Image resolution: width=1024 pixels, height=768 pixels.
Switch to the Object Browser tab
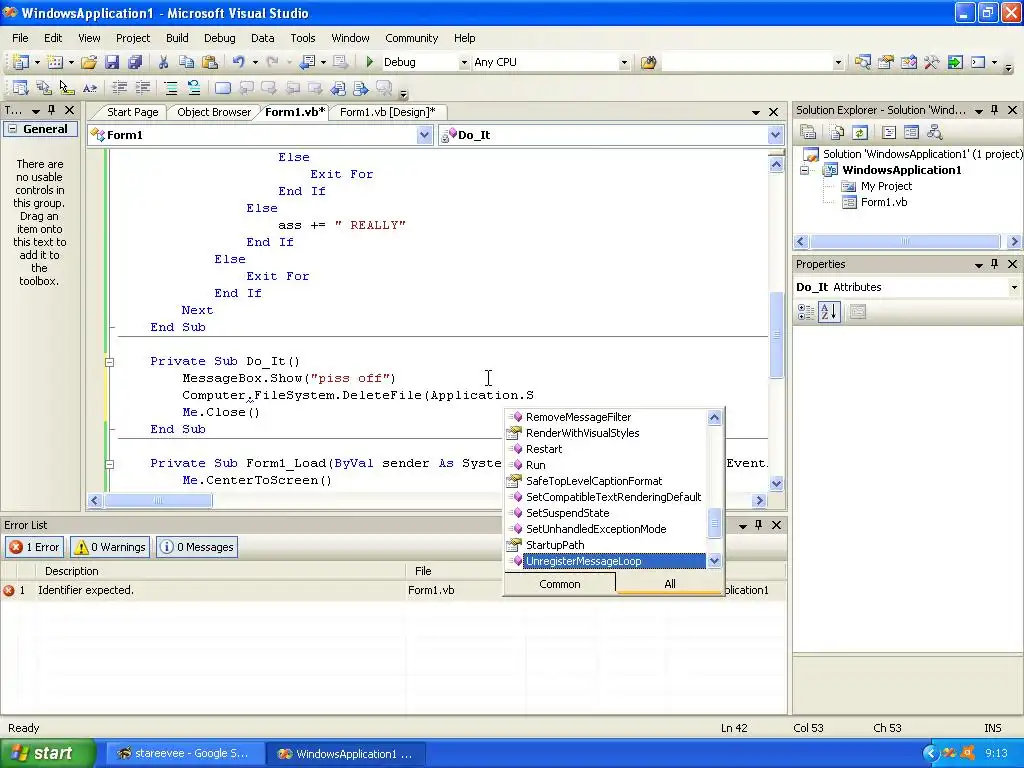214,112
